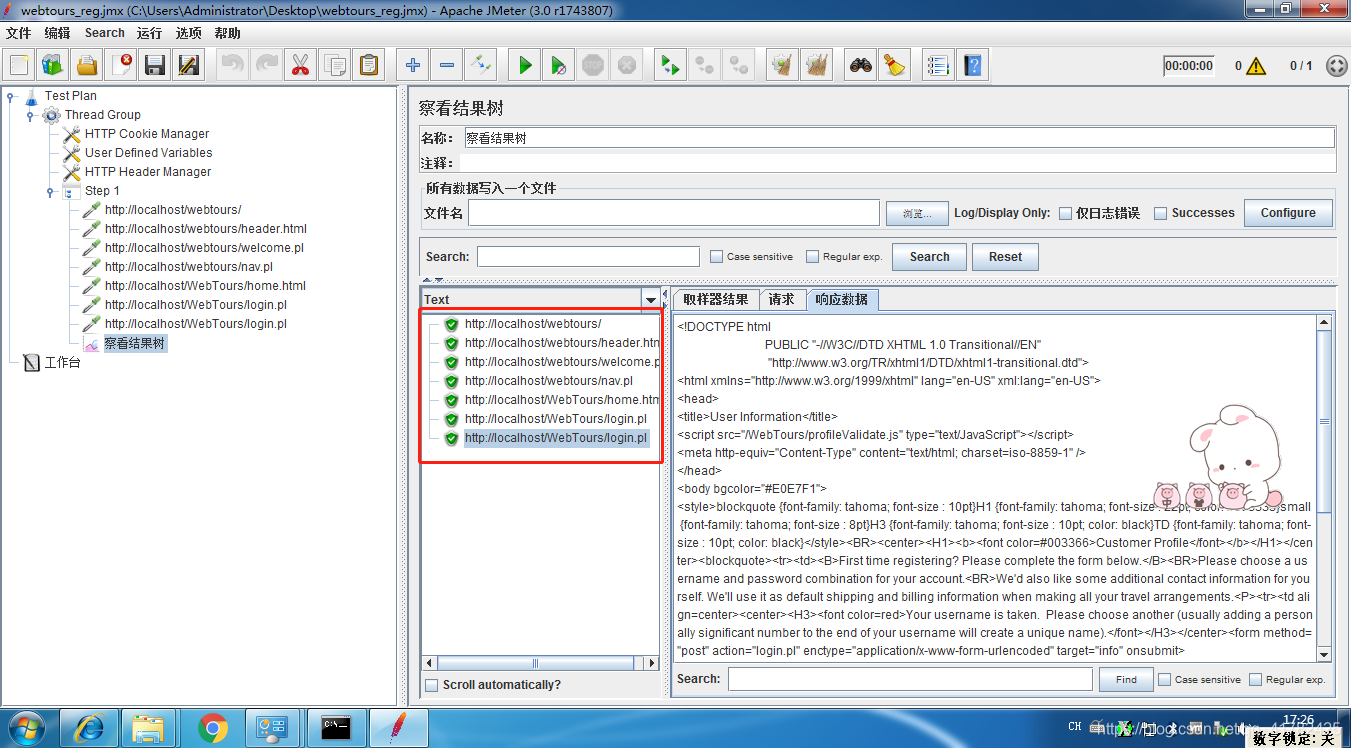Clear results with single broom icon
Screen dimensions: 1351x748
click(783, 66)
